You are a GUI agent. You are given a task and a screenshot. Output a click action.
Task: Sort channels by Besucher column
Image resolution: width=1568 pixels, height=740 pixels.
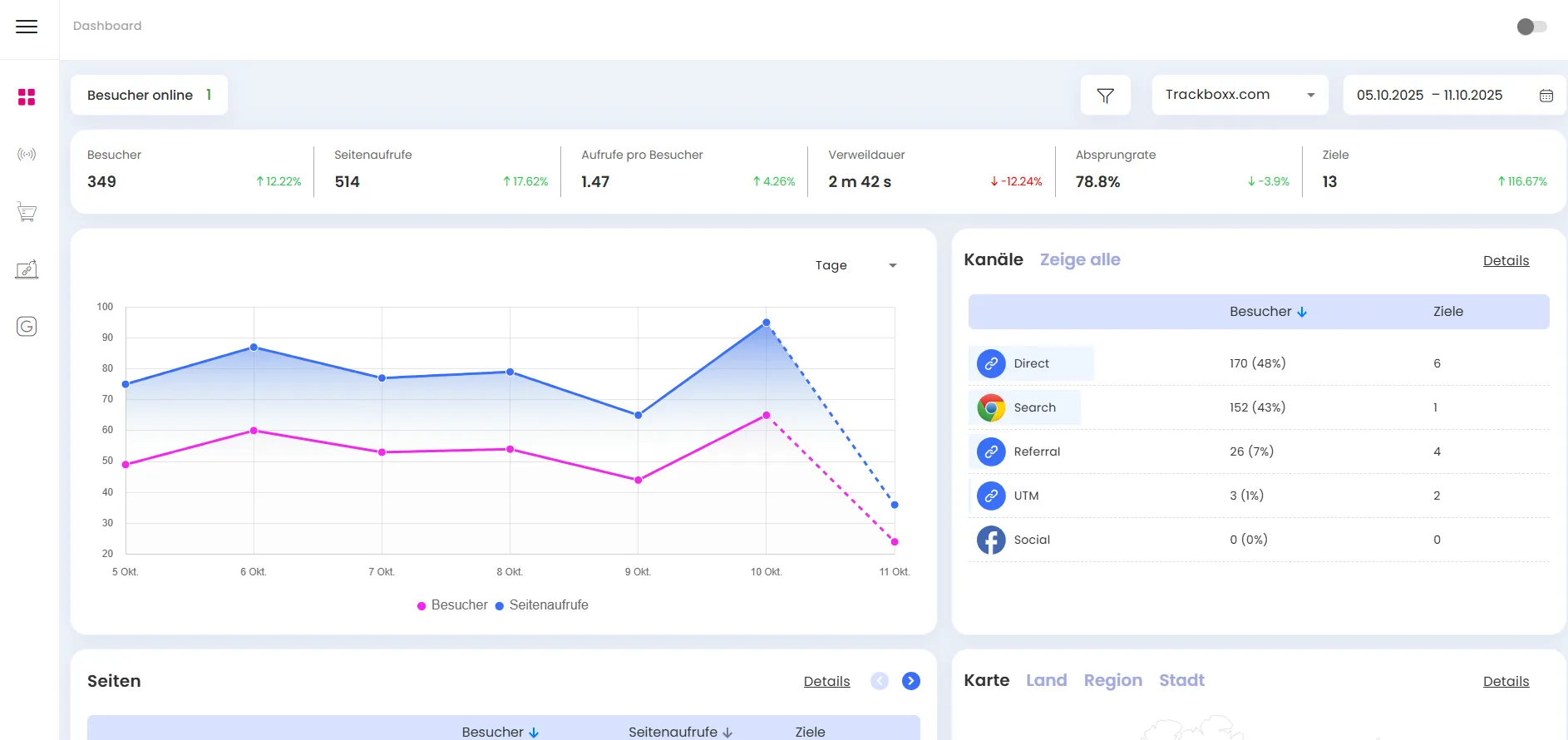pyautogui.click(x=1268, y=312)
